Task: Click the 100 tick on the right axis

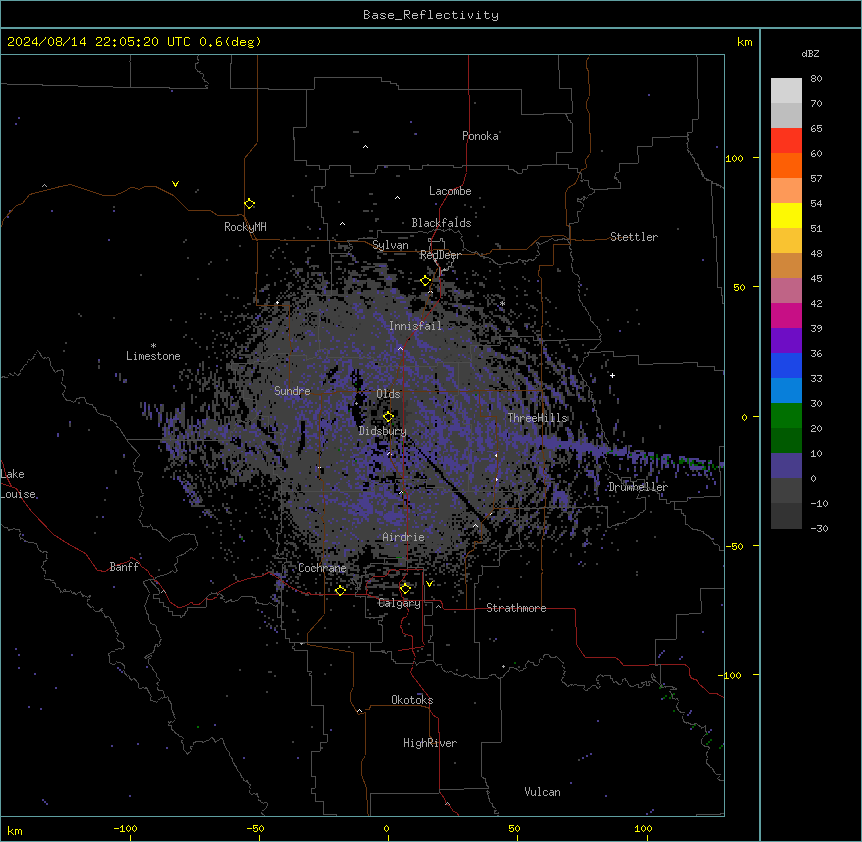Action: click(734, 158)
